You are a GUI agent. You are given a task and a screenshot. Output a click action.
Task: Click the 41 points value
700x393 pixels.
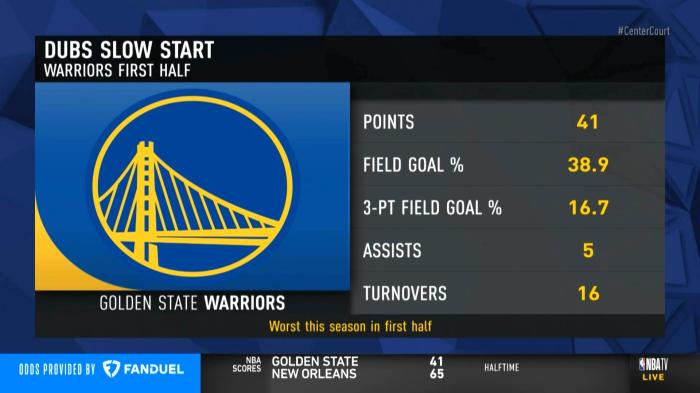[587, 122]
